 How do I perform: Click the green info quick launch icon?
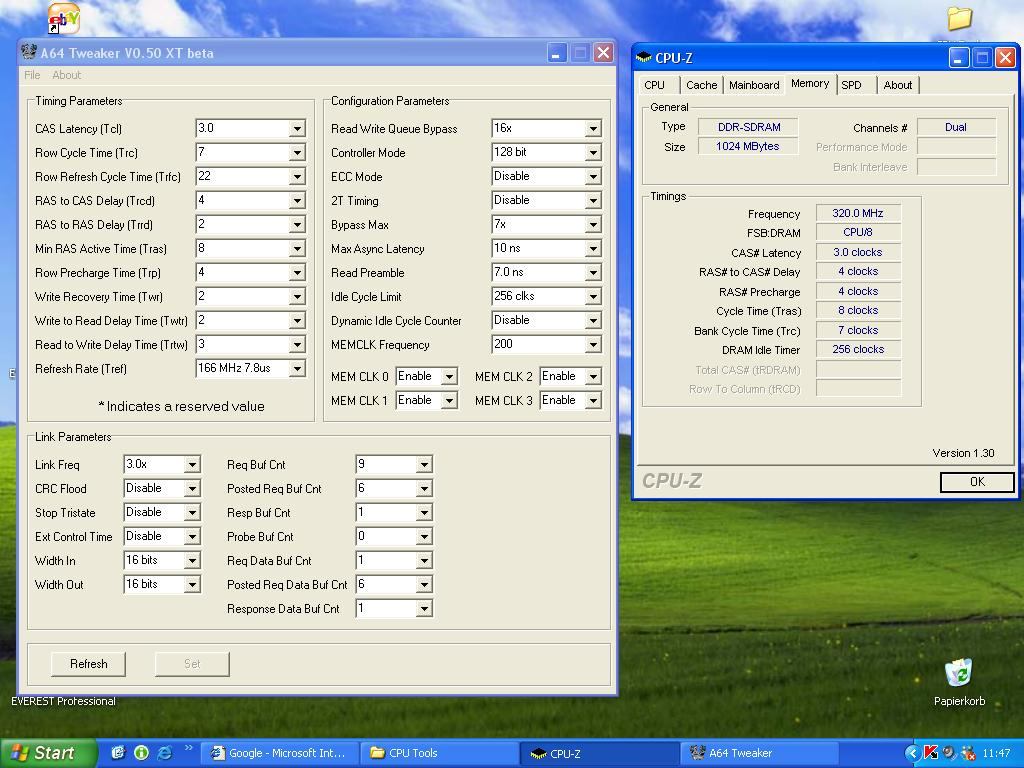pos(141,752)
